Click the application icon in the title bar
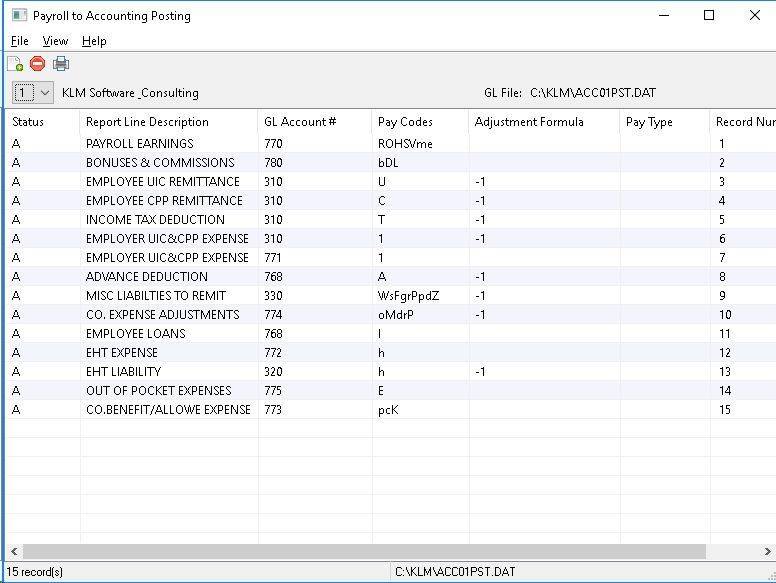776x583 pixels. [19, 15]
